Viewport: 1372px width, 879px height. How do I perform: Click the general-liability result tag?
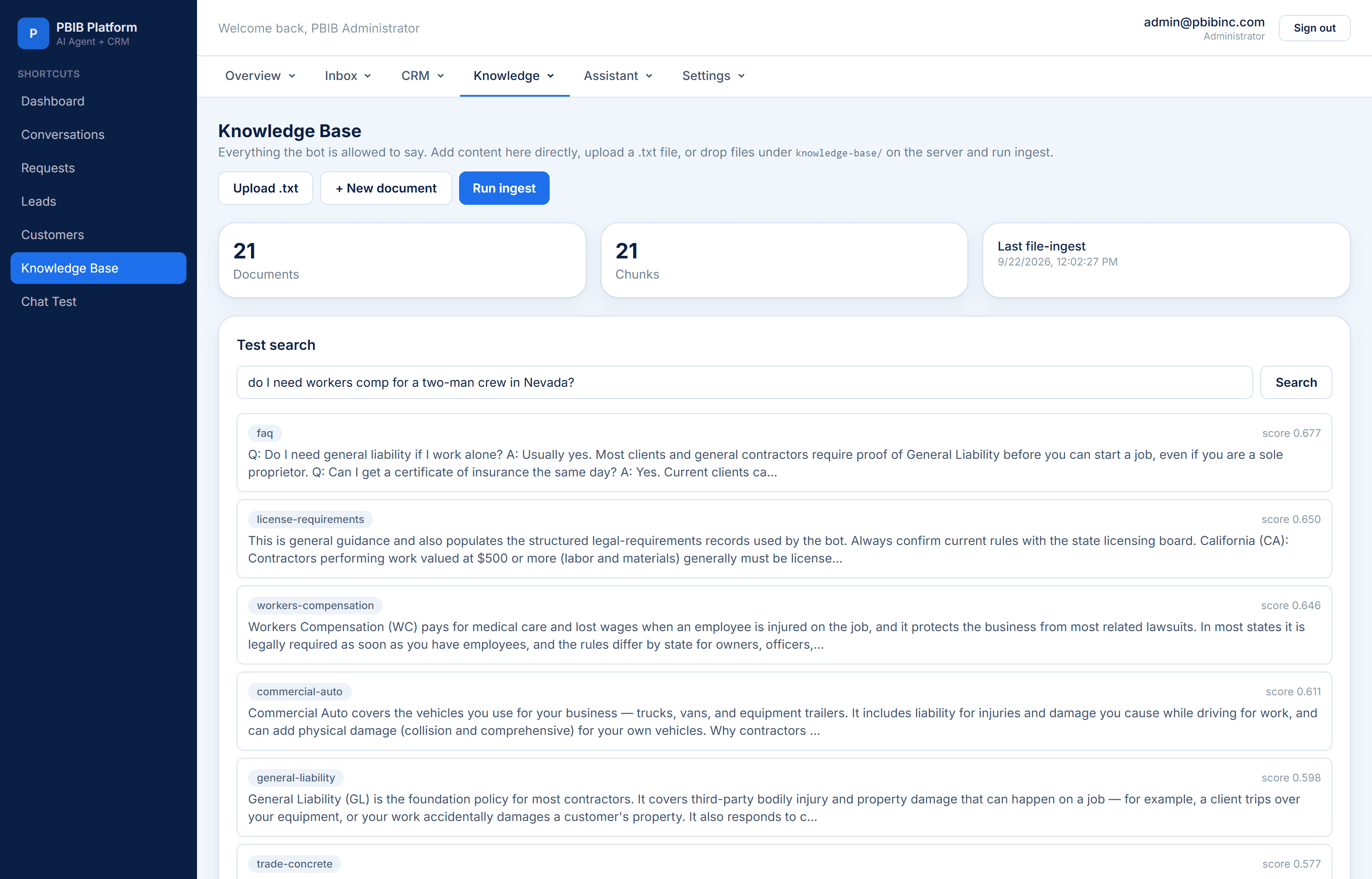296,778
